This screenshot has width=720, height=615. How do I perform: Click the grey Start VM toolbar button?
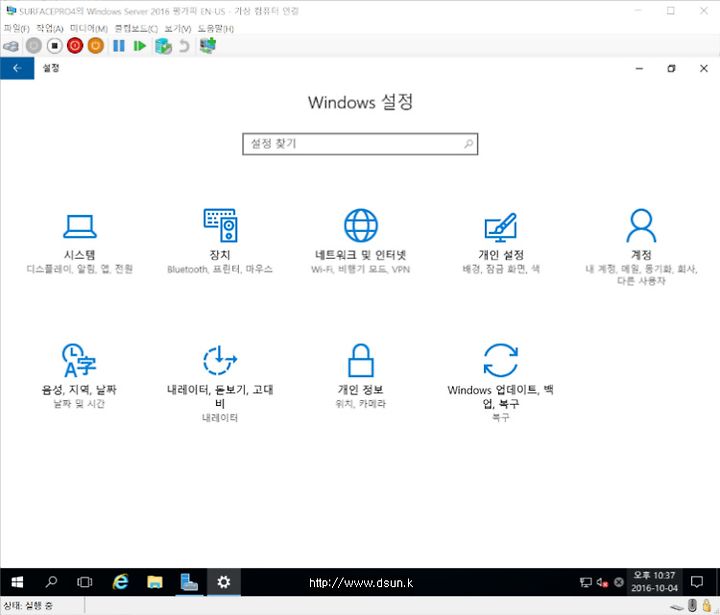(x=34, y=46)
